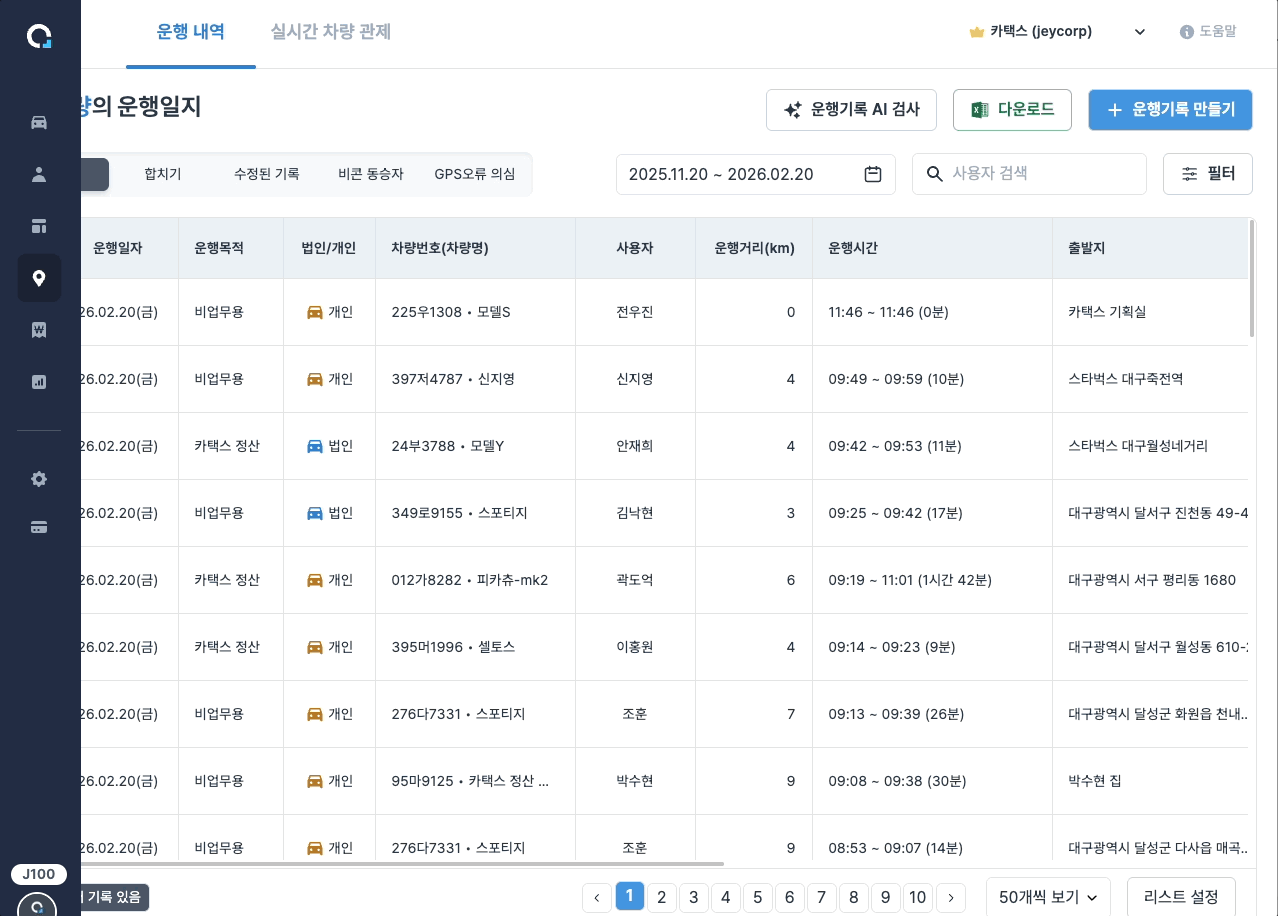Click the dashboard sidebar icon
This screenshot has height=916, width=1278.
coord(38,226)
